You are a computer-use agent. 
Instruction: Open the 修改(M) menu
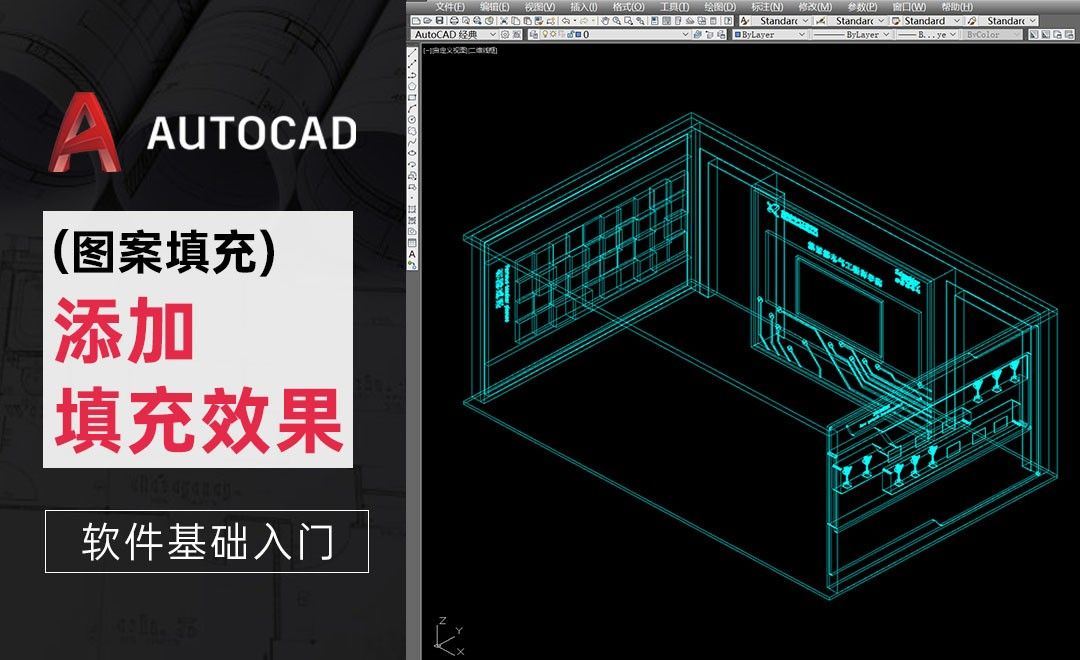tap(813, 7)
